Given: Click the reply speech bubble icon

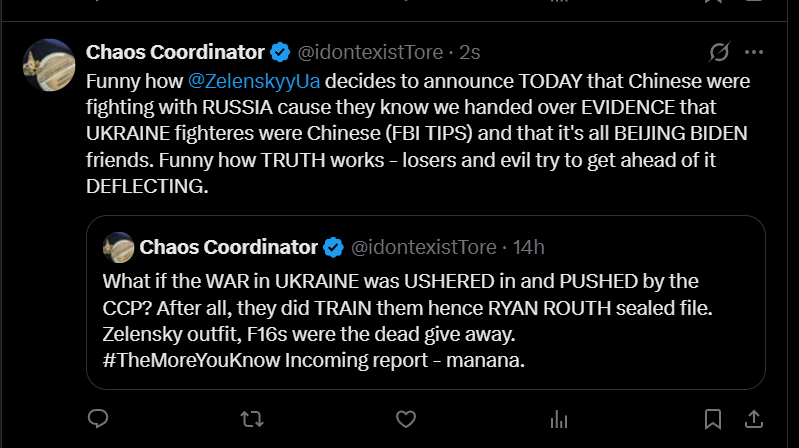Looking at the screenshot, I should [98, 418].
